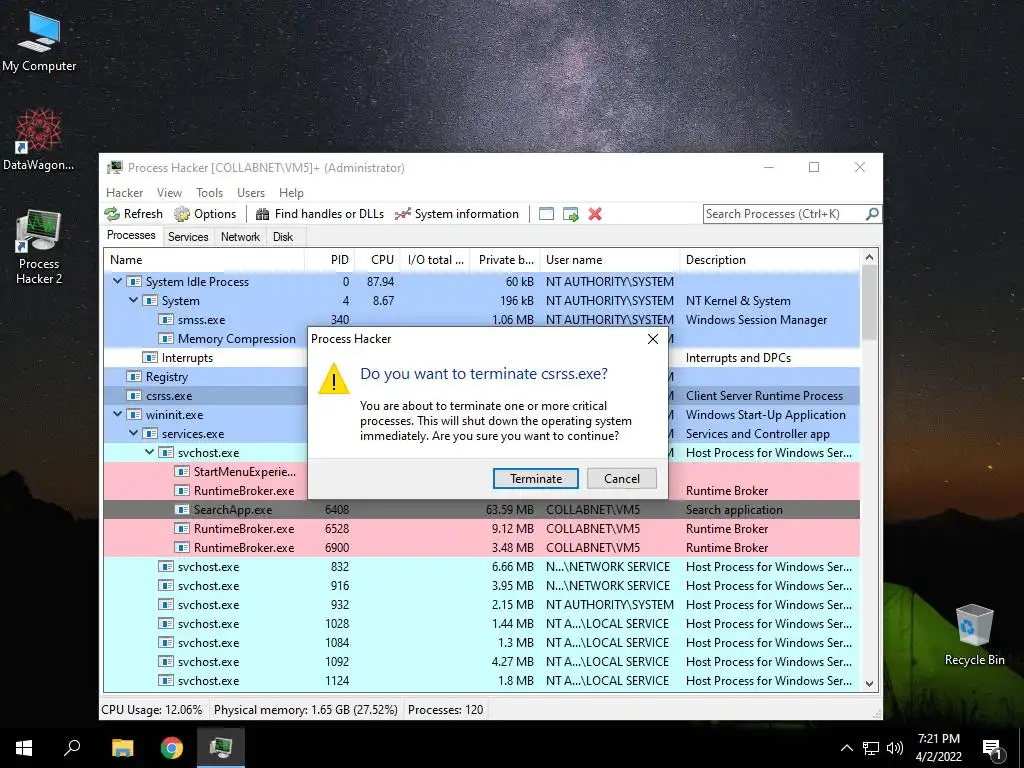Screen dimensions: 1024x768
Task: Switch to the Disk tab
Action: pos(283,237)
